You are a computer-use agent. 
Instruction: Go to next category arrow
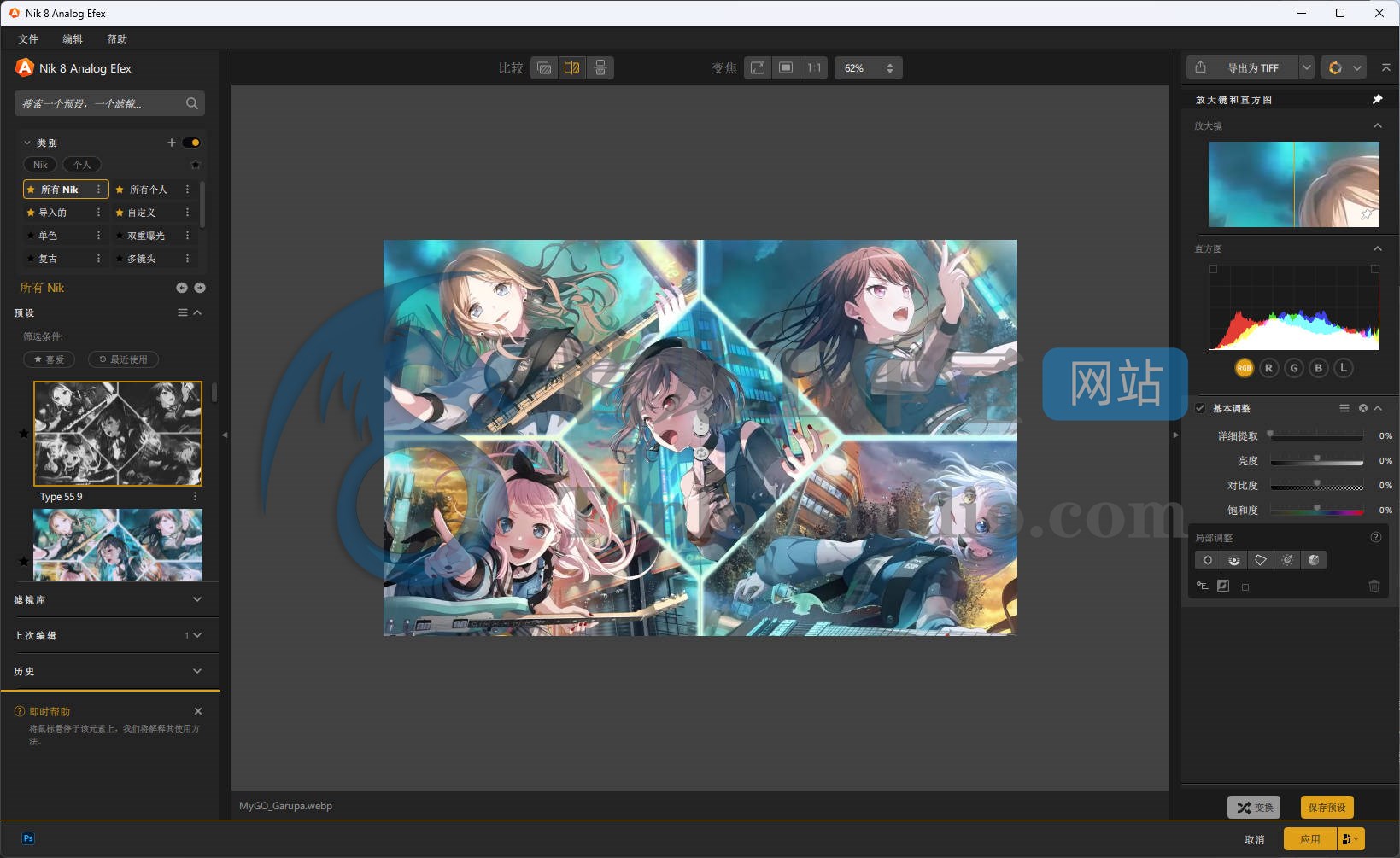[x=200, y=288]
